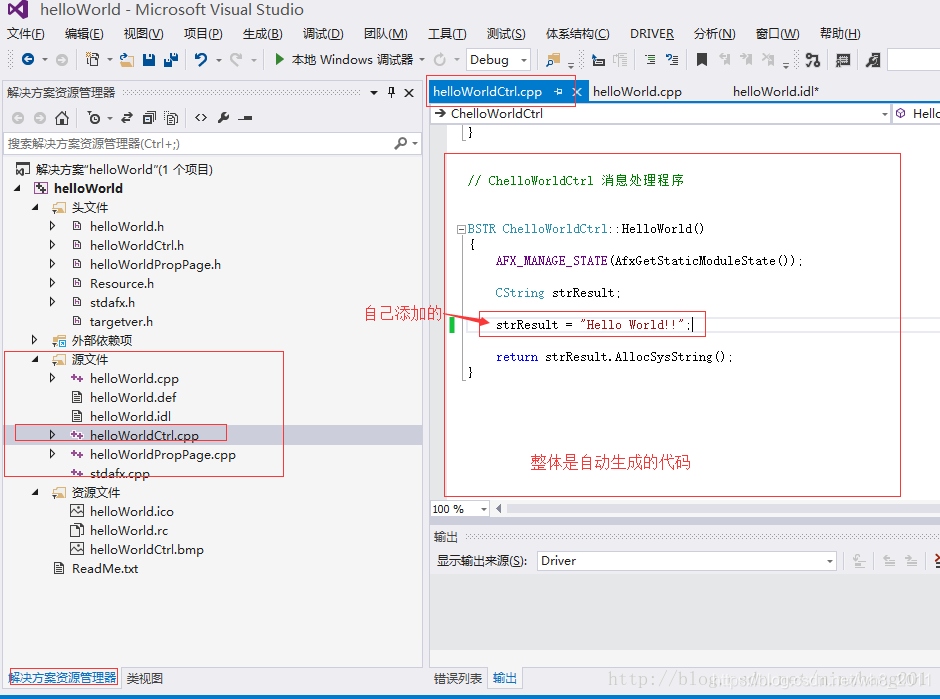Collapse the 源文件 folder

point(35,359)
